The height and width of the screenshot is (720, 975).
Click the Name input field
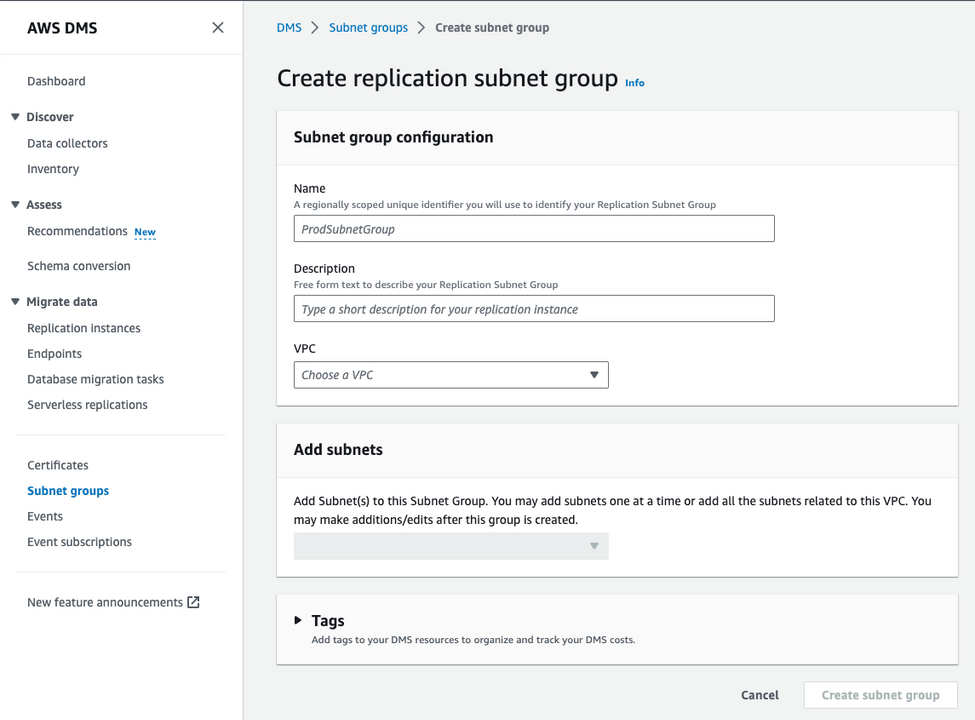[x=534, y=229]
